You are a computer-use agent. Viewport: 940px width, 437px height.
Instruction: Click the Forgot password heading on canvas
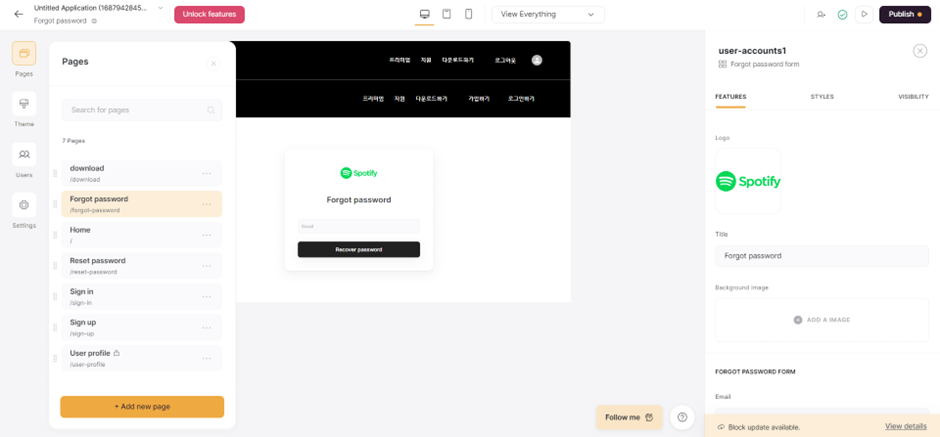click(358, 200)
